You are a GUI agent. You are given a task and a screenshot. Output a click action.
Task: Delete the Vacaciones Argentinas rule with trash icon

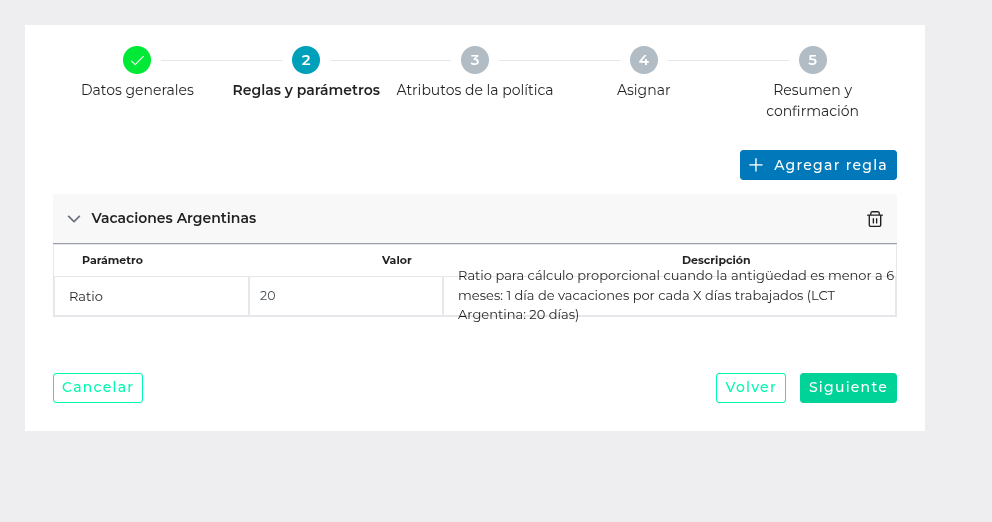click(x=875, y=219)
